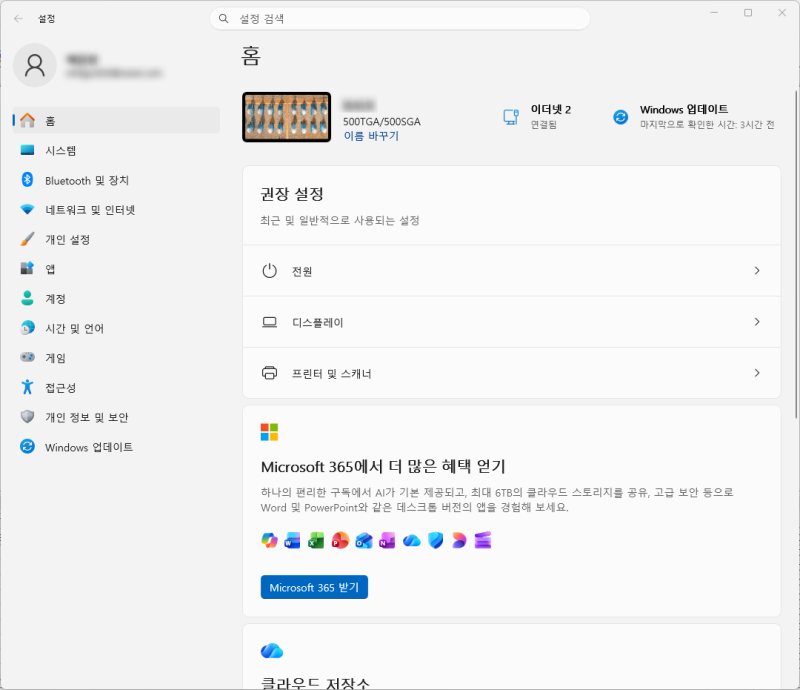
Task: Click the search magnifier icon
Action: (223, 19)
